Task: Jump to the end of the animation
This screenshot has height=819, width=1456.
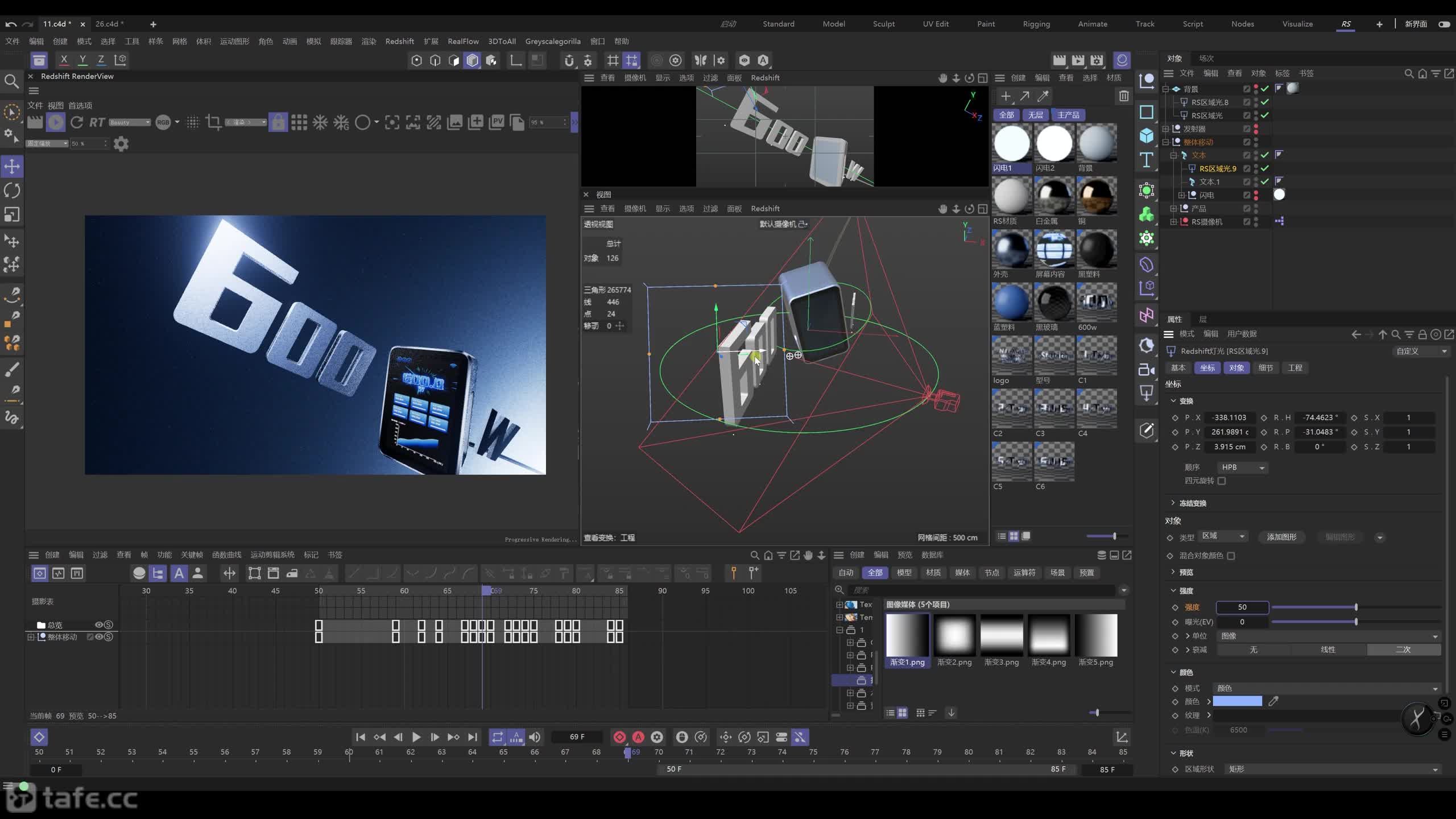Action: [473, 737]
